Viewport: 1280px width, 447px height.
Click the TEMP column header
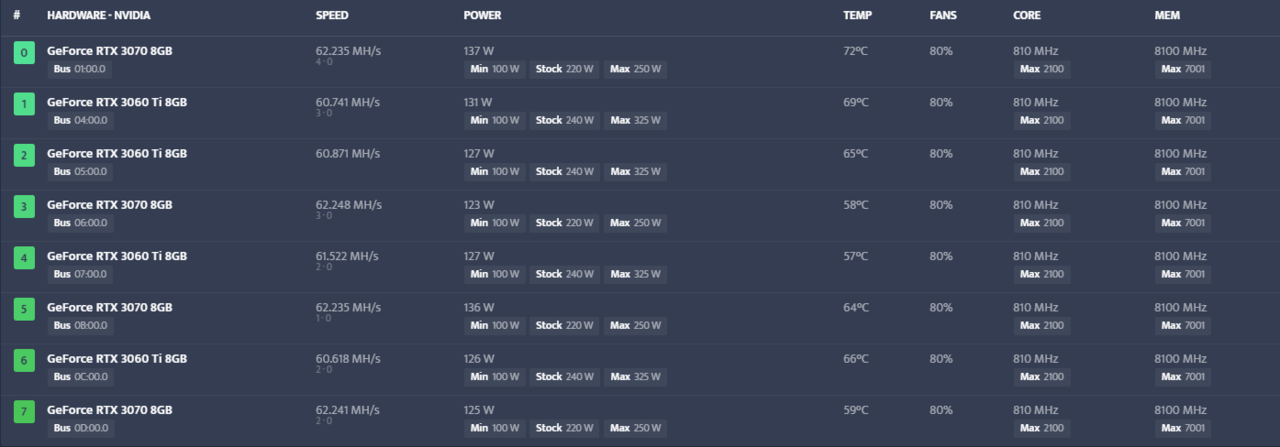click(x=857, y=16)
